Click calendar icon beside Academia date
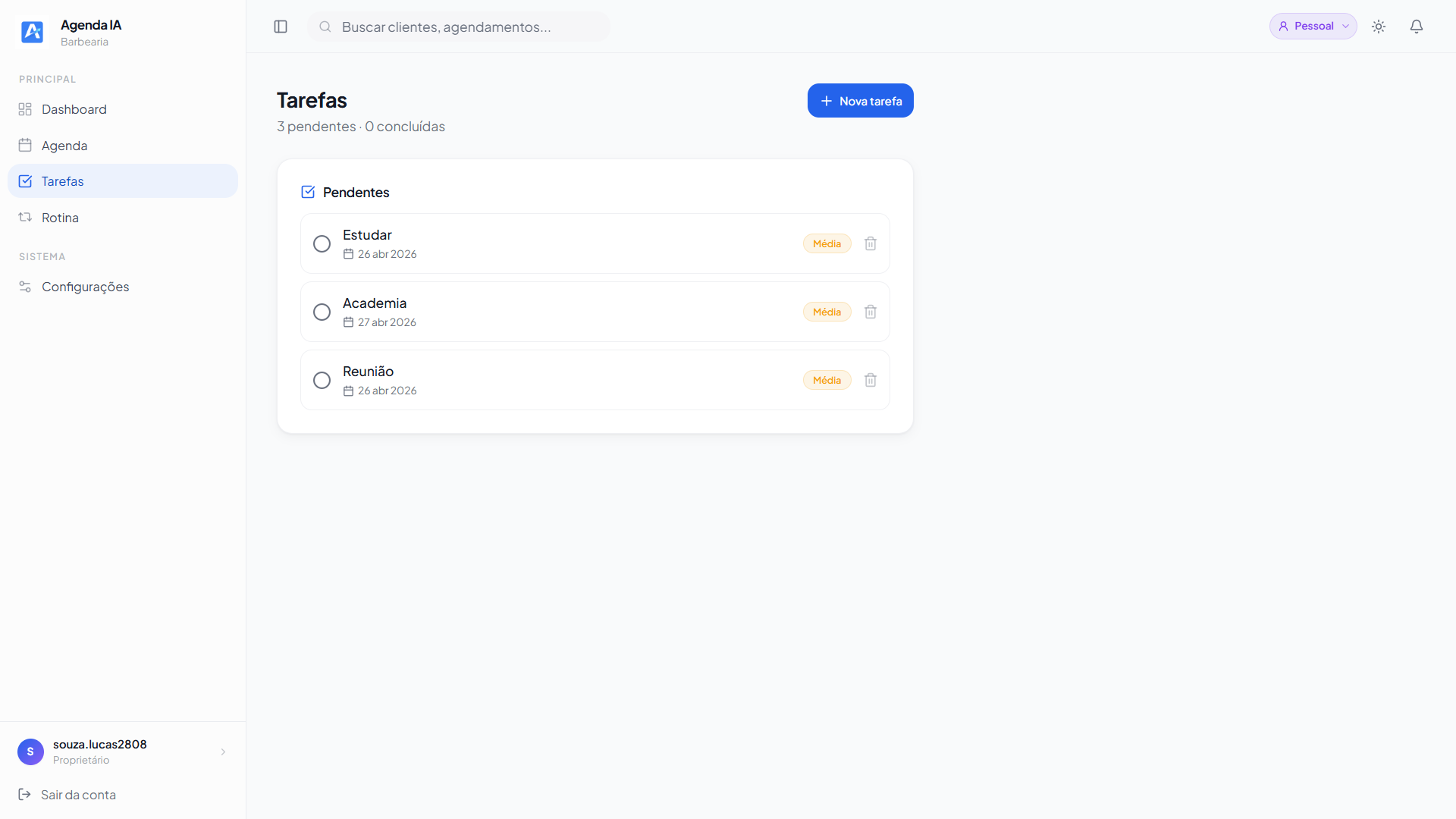This screenshot has height=819, width=1456. click(348, 322)
